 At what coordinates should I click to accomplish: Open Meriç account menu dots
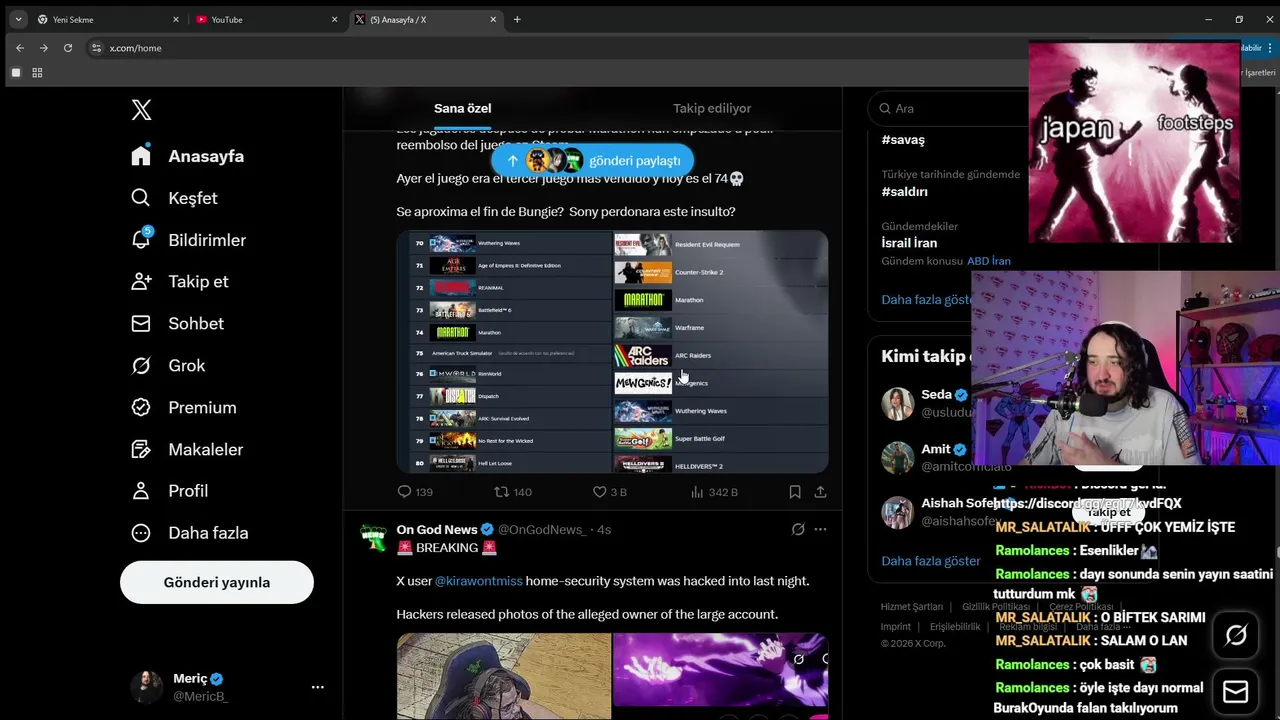pos(317,687)
